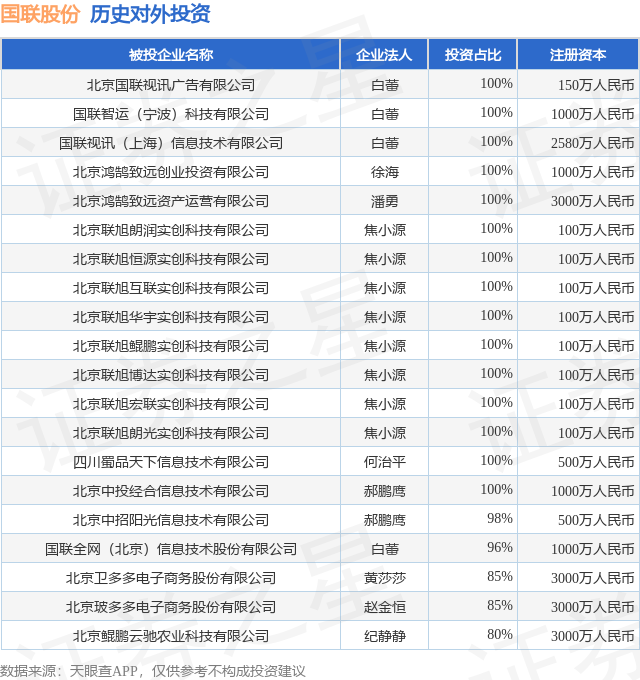Select company 北京联旭朗润实创科技有限公司

click(171, 230)
